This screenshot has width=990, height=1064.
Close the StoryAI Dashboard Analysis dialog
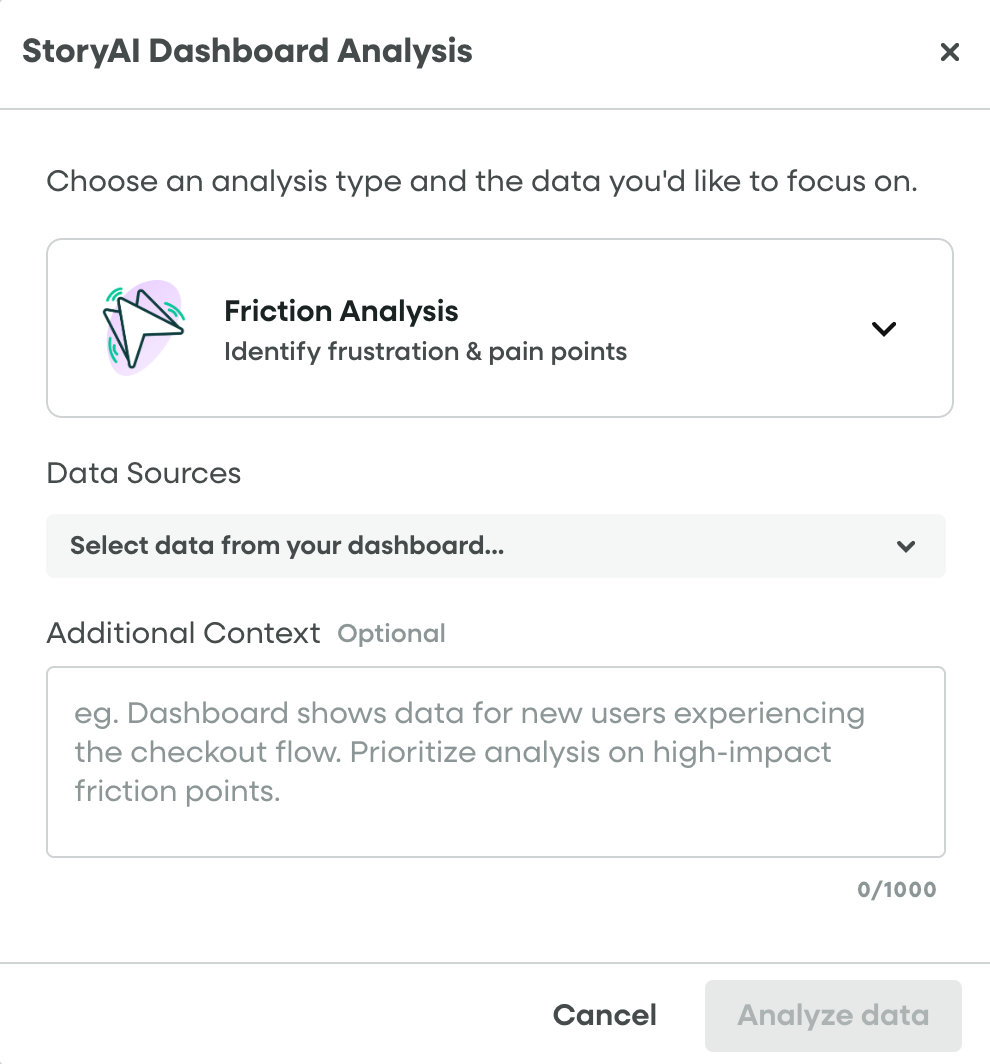point(949,52)
